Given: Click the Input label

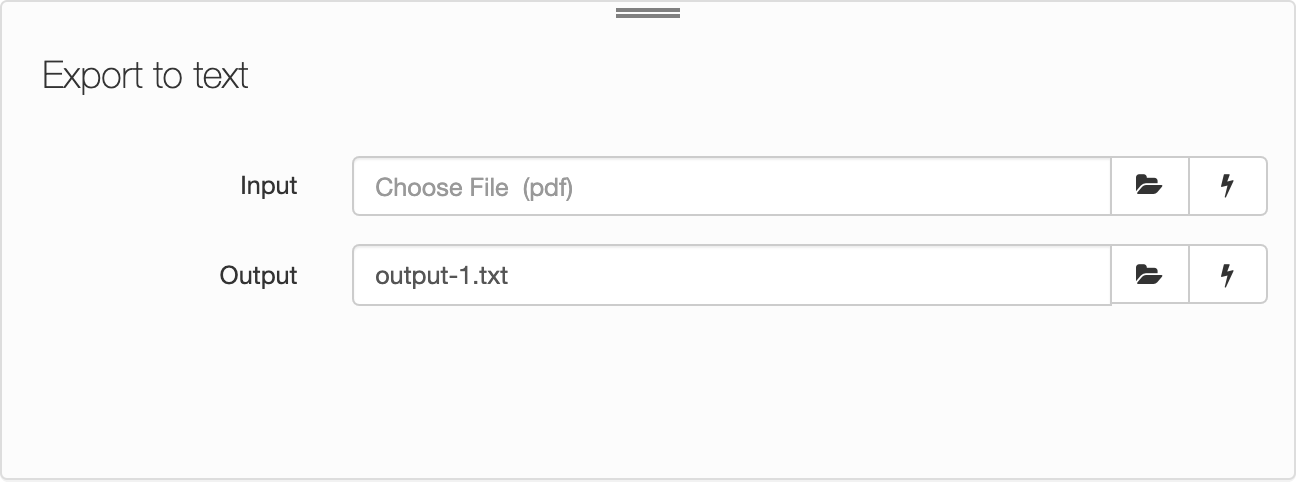Looking at the screenshot, I should 269,186.
